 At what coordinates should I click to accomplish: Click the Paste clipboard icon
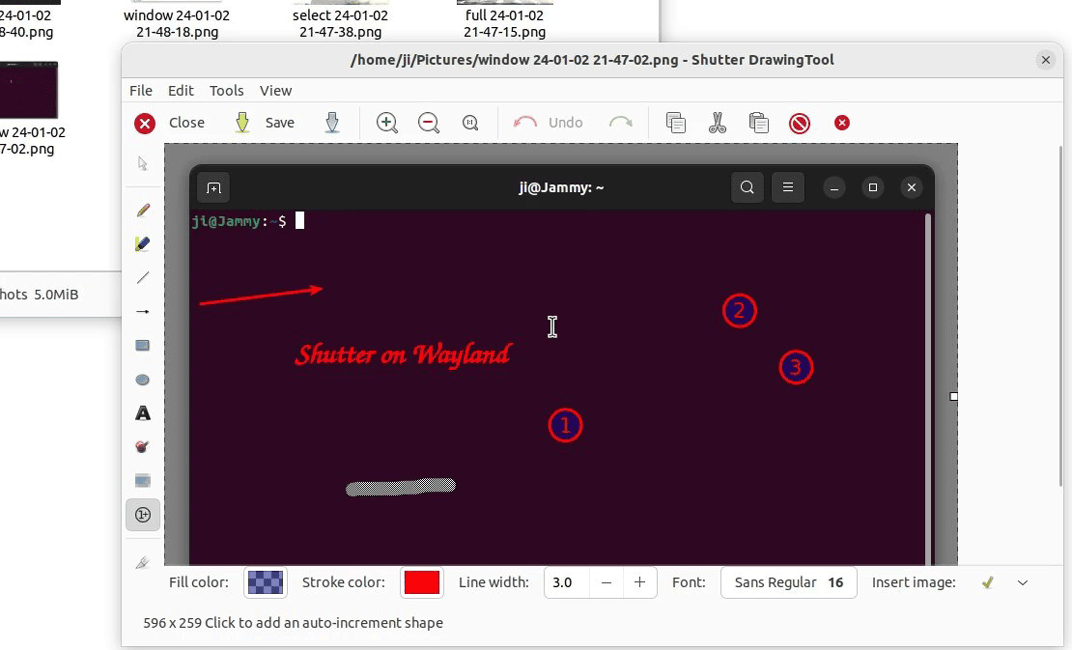point(759,123)
